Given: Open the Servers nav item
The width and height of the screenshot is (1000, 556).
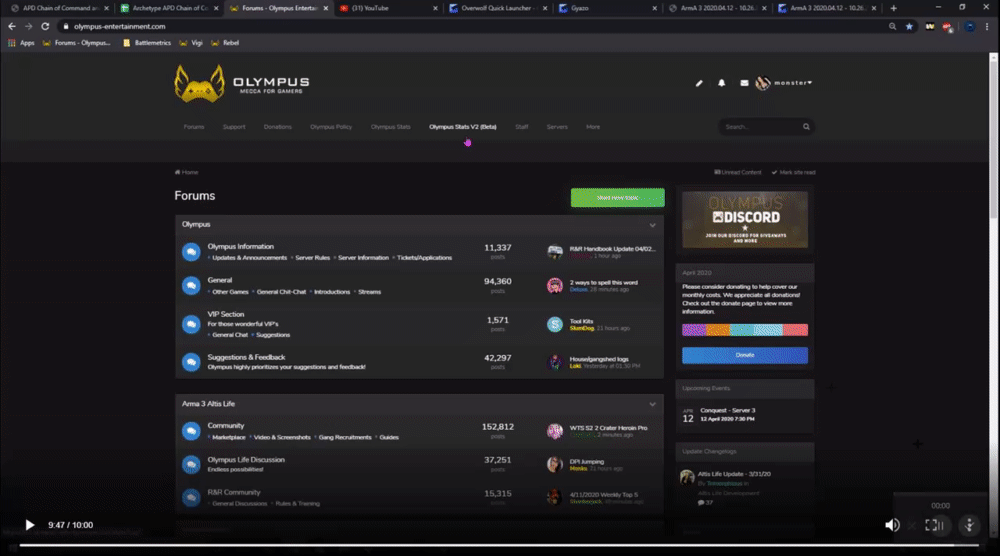Looking at the screenshot, I should 557,127.
